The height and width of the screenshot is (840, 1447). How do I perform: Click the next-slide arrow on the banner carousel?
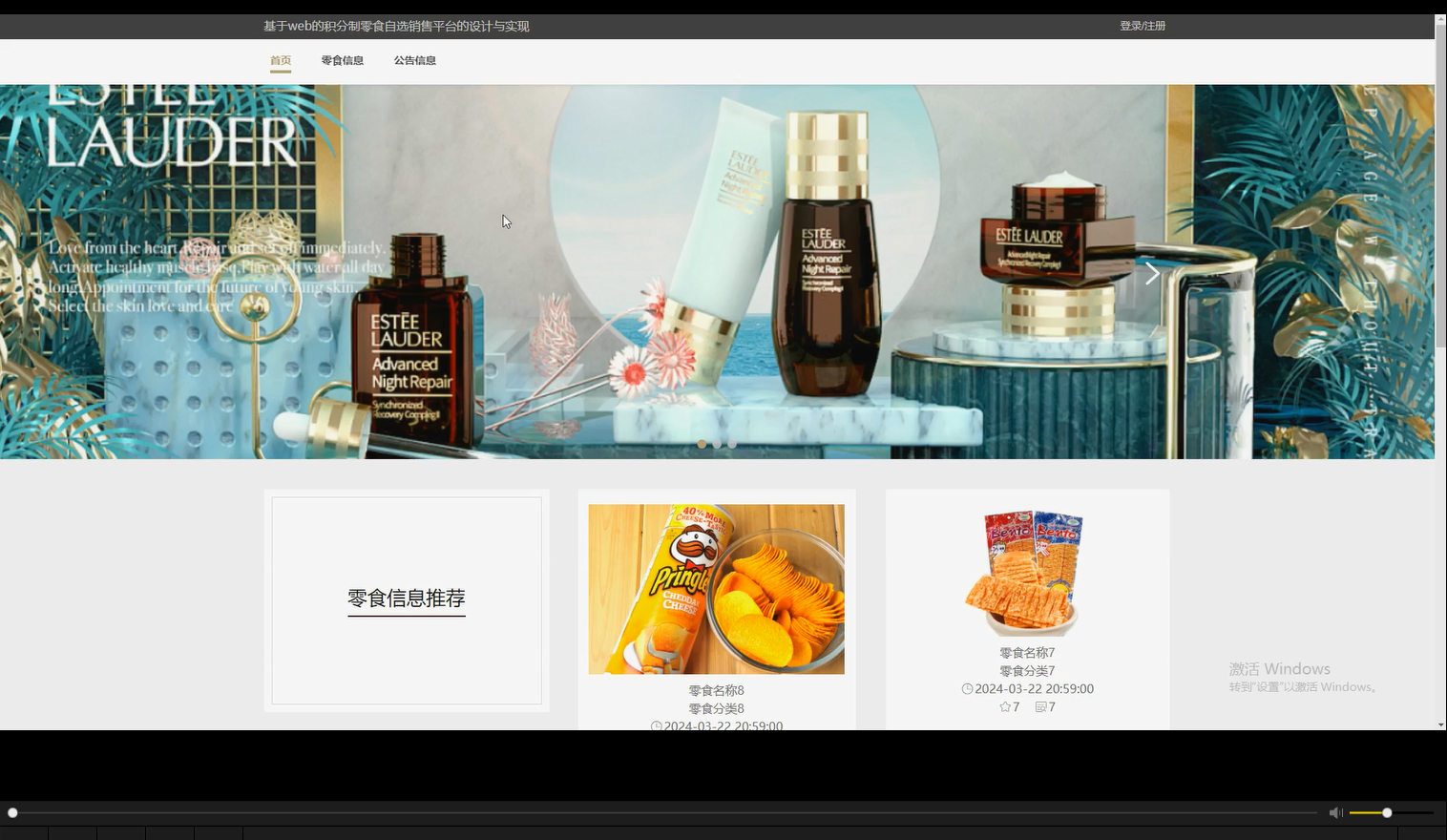tap(1152, 273)
